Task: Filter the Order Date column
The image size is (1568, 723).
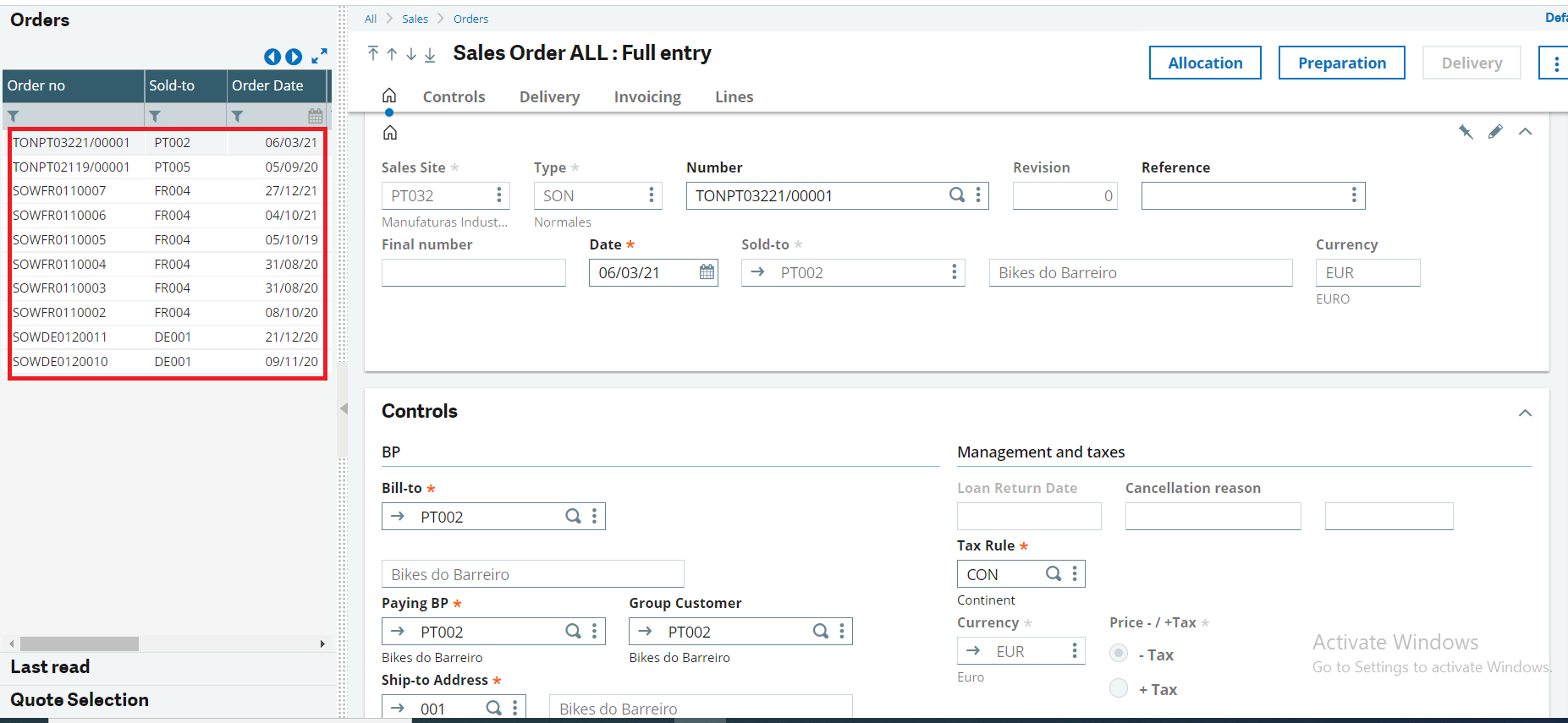Action: point(238,116)
